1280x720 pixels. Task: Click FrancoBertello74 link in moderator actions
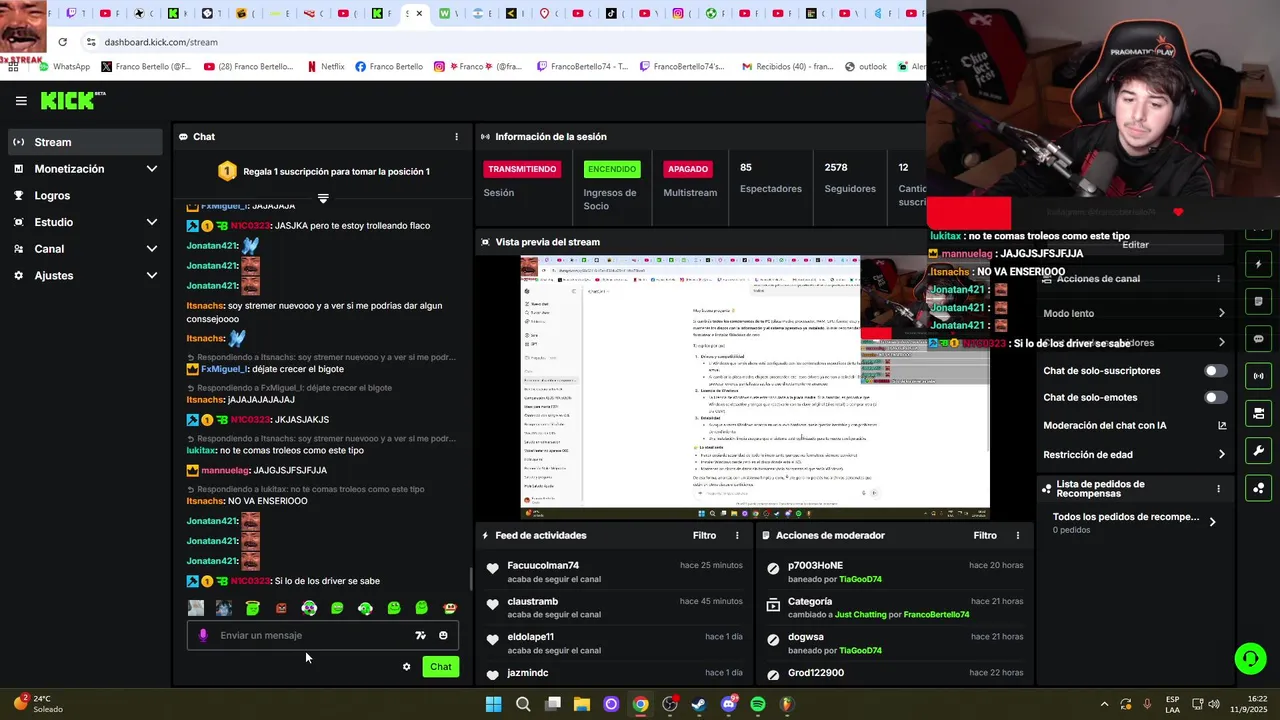coord(936,615)
